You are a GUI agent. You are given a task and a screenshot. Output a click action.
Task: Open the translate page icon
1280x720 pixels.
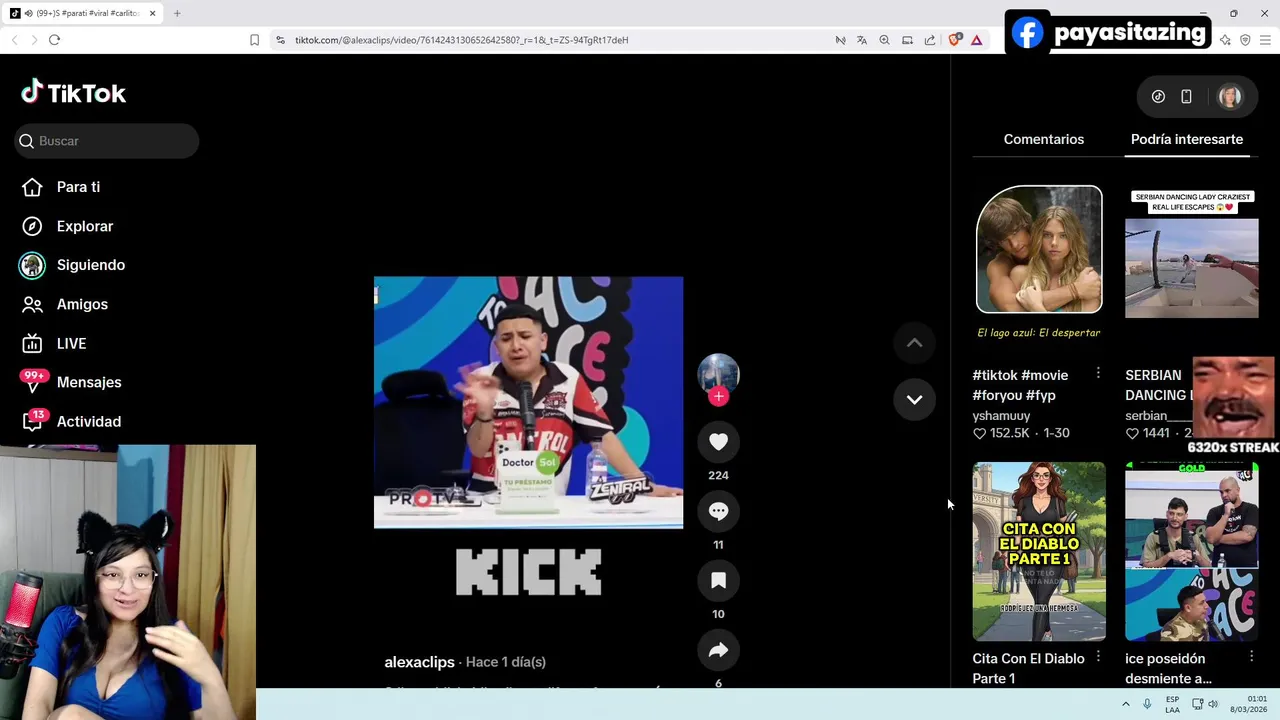click(862, 40)
